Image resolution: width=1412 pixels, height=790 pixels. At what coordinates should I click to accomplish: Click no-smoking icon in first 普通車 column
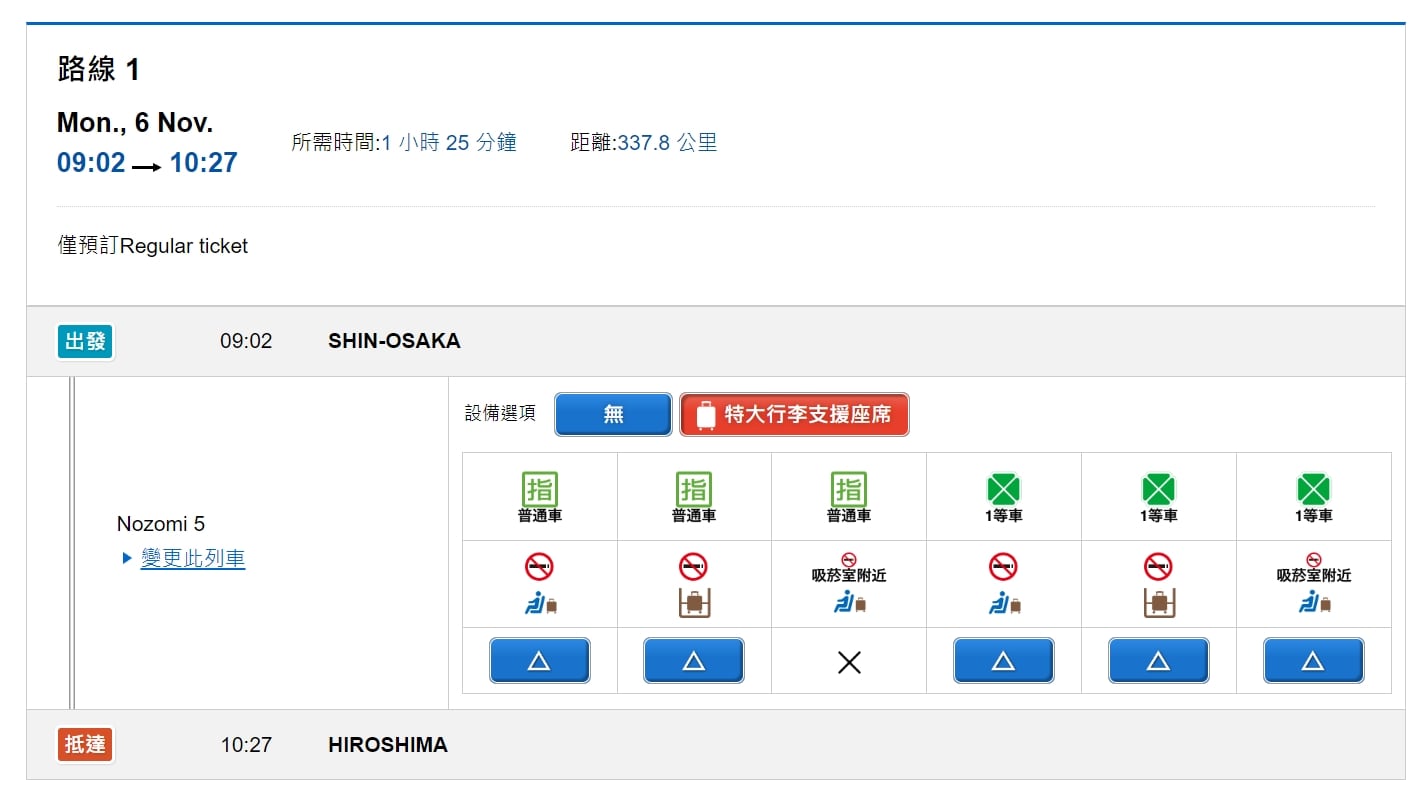539,567
